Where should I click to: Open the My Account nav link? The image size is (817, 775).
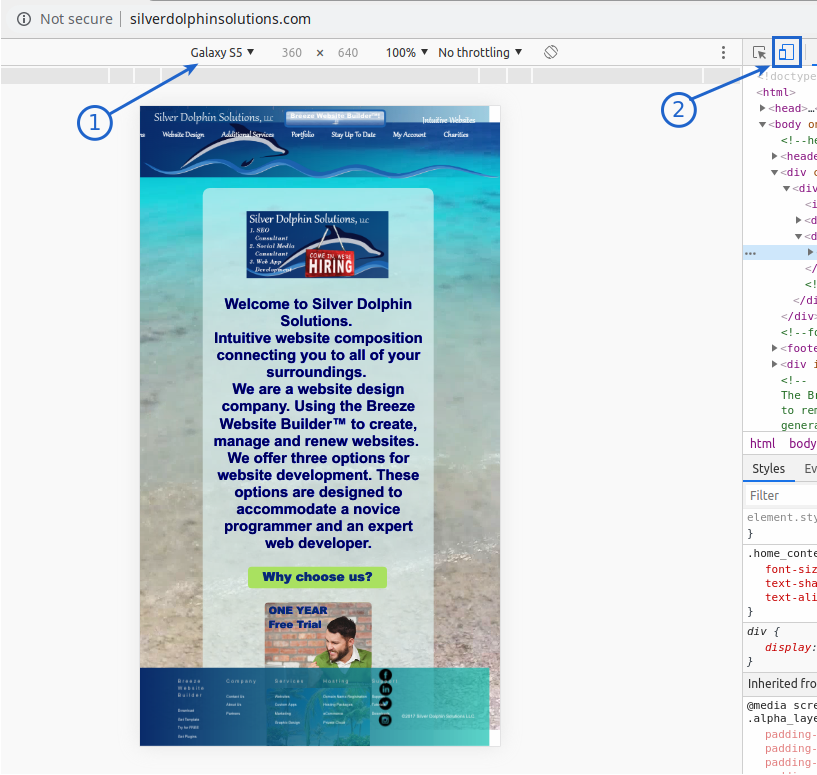click(x=409, y=134)
